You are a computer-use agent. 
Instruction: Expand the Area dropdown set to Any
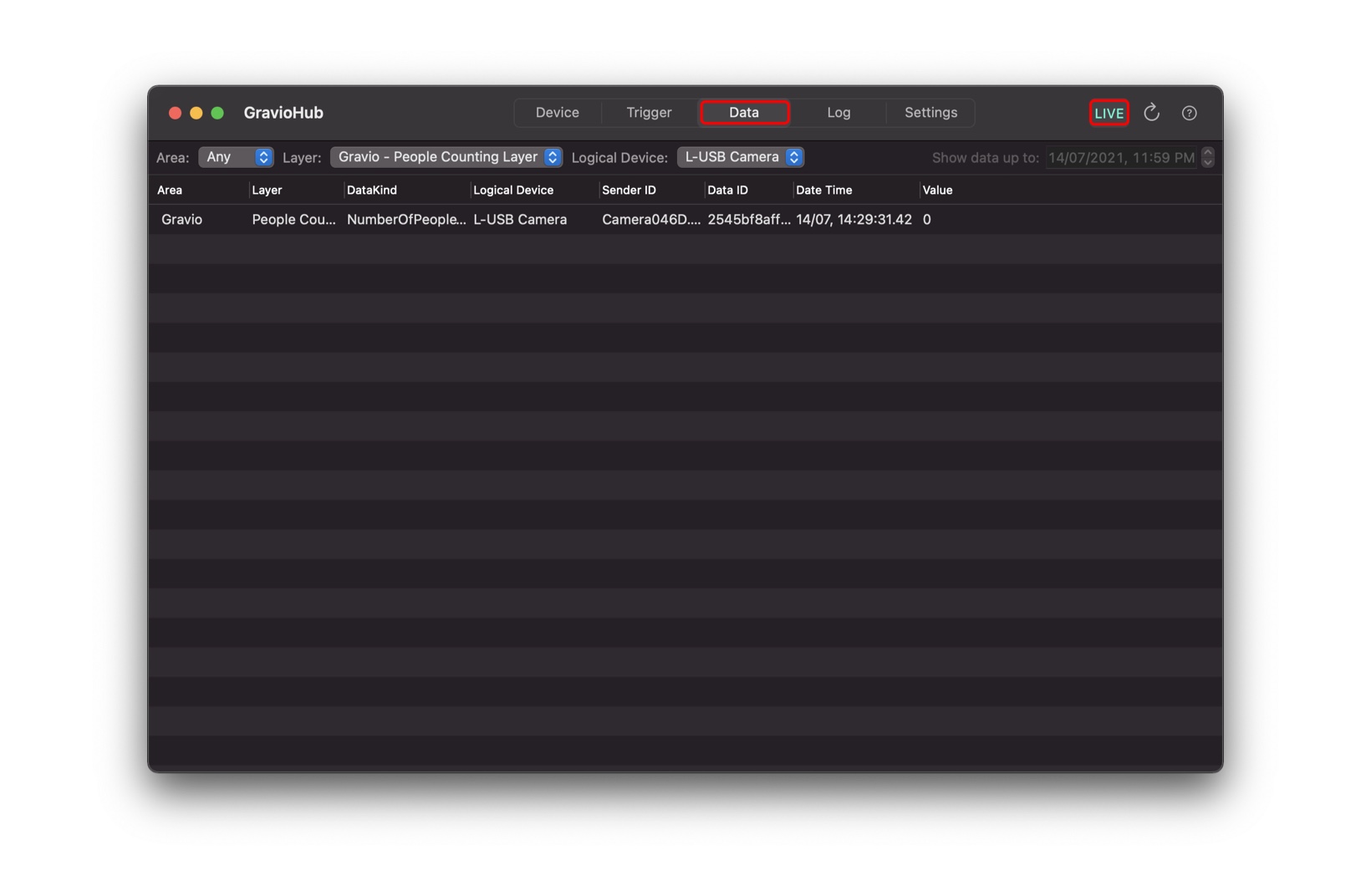pyautogui.click(x=236, y=157)
